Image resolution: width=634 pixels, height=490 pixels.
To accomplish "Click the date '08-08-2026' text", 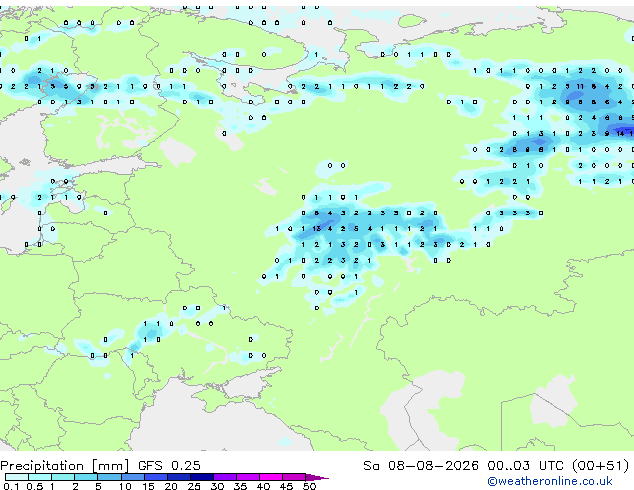I will click(433, 466).
